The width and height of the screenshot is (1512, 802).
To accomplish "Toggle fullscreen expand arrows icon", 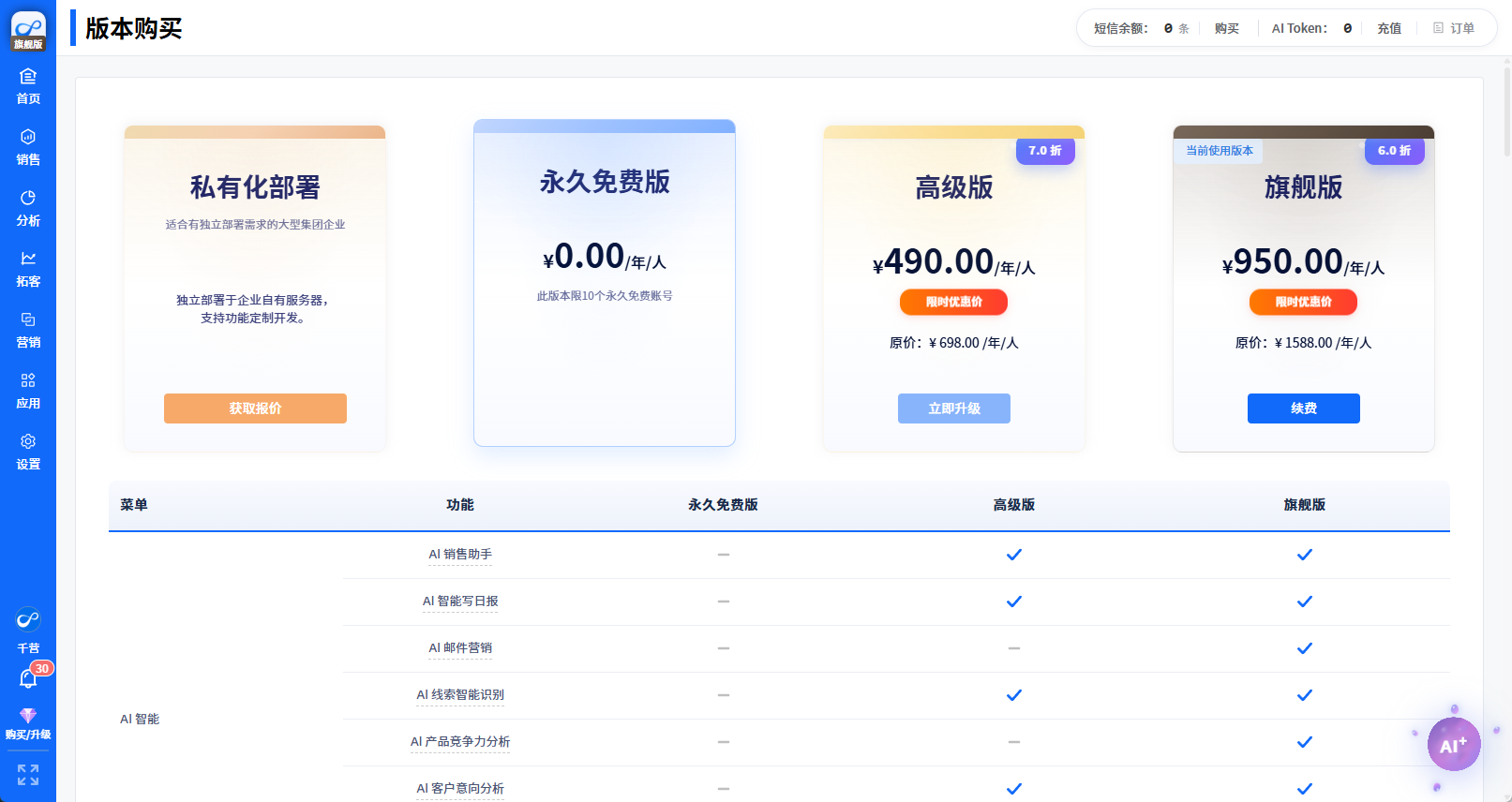I will 28,775.
